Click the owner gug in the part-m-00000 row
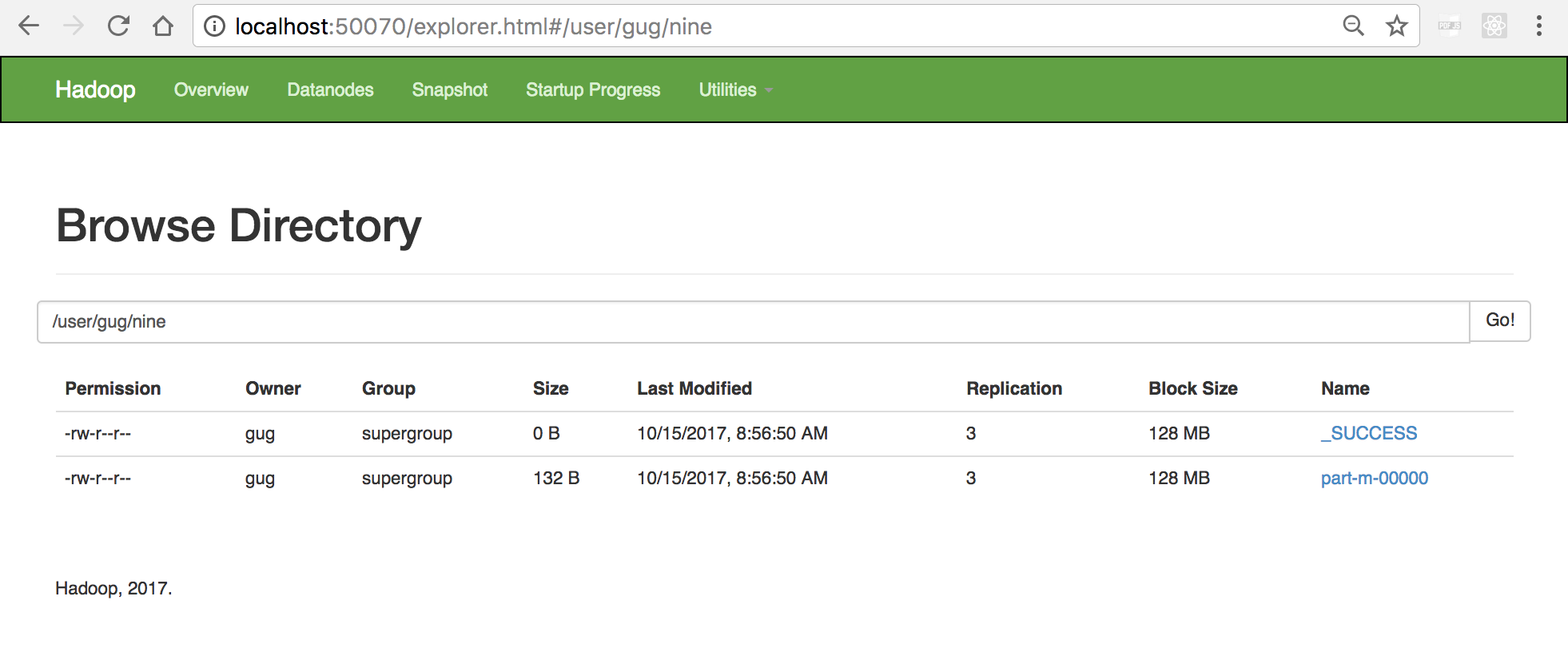 tap(260, 479)
